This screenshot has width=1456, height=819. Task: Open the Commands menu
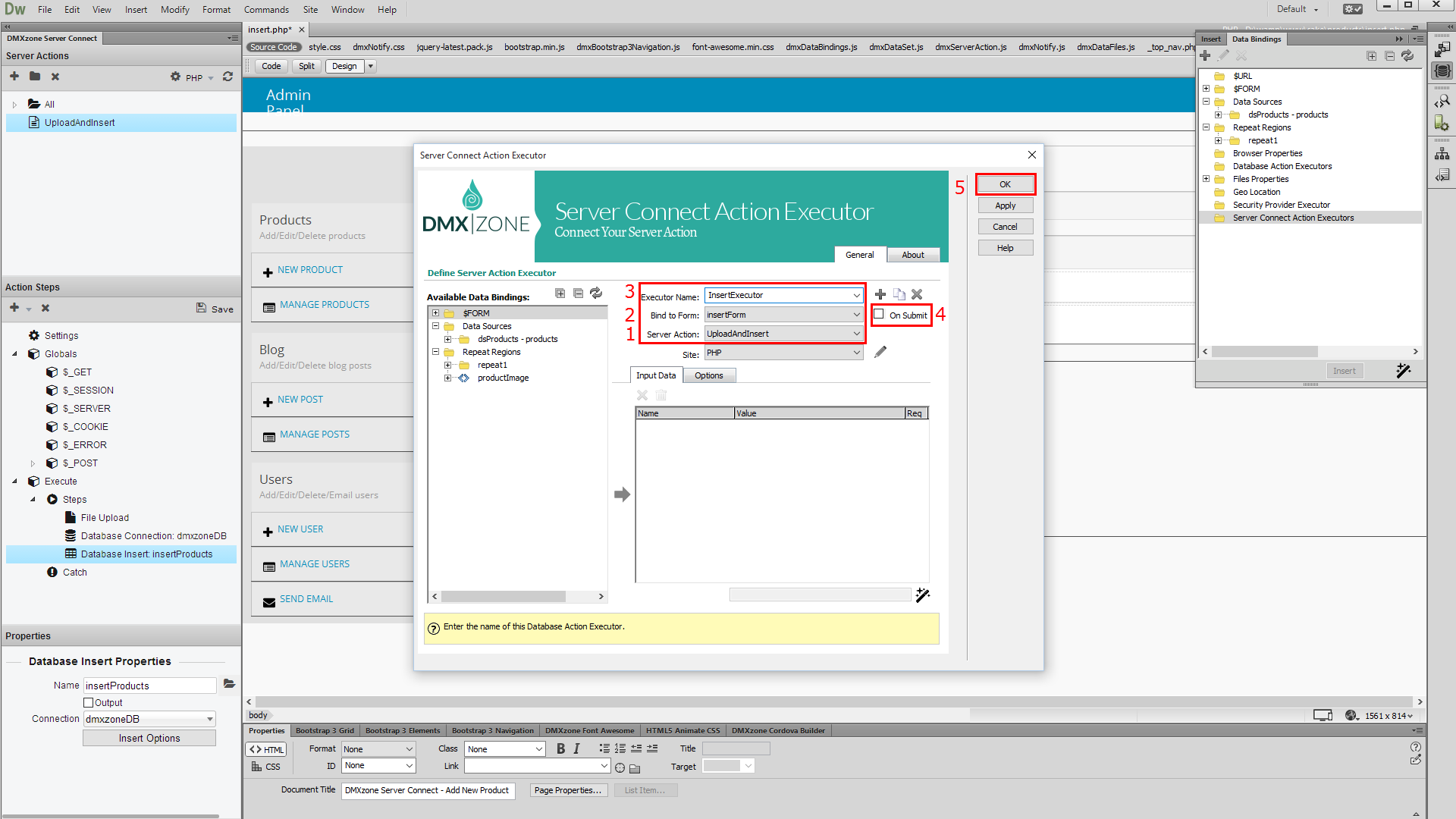(x=266, y=10)
